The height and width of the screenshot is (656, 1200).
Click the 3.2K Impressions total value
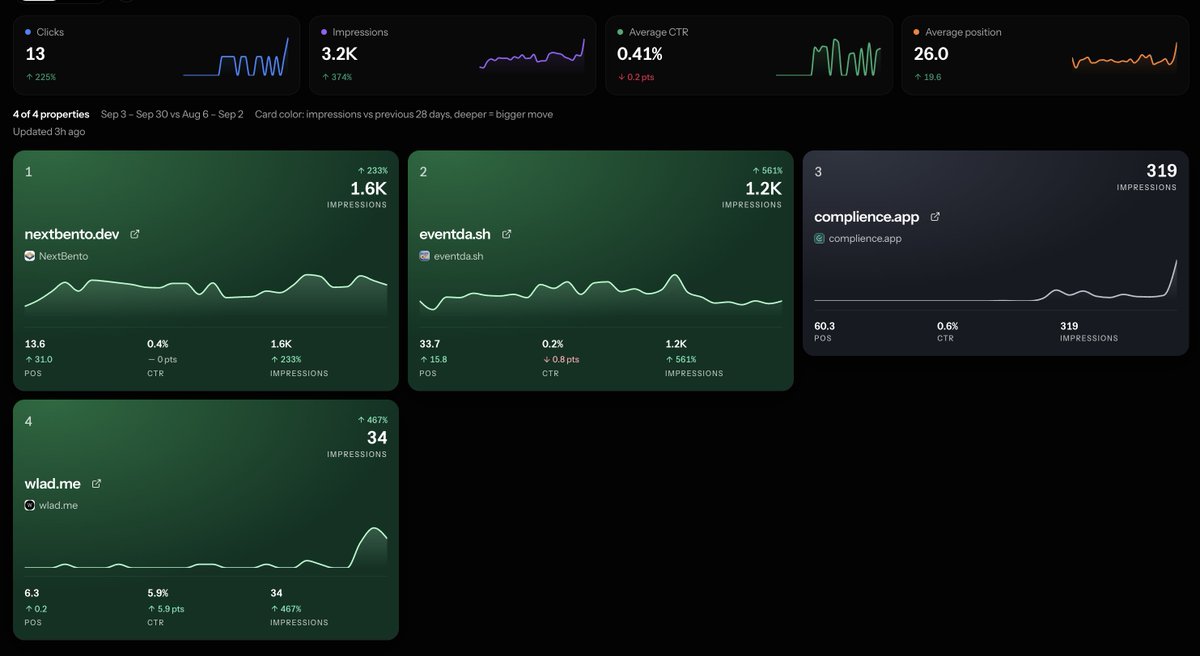tap(341, 54)
